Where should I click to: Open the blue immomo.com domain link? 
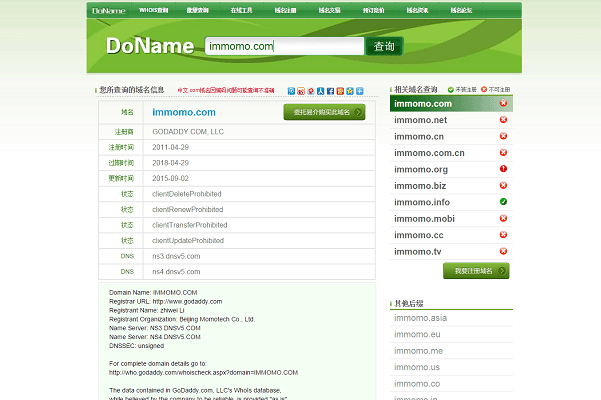click(x=184, y=112)
